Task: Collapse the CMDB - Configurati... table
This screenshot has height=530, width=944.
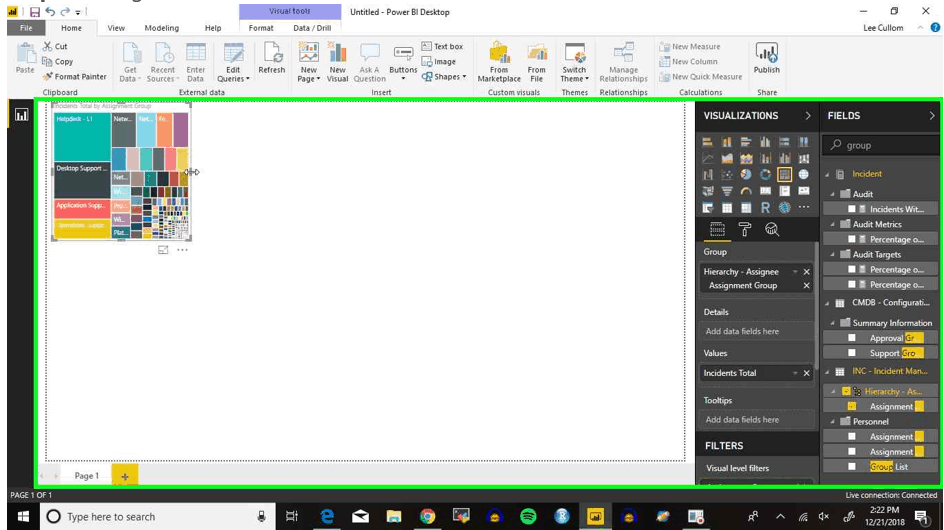Action: tap(827, 303)
